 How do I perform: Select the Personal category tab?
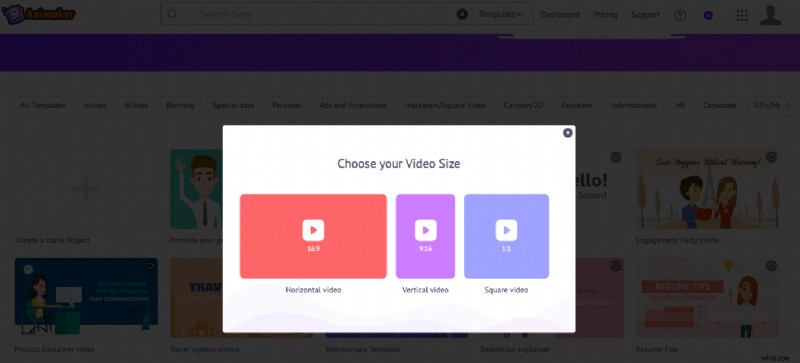[287, 105]
